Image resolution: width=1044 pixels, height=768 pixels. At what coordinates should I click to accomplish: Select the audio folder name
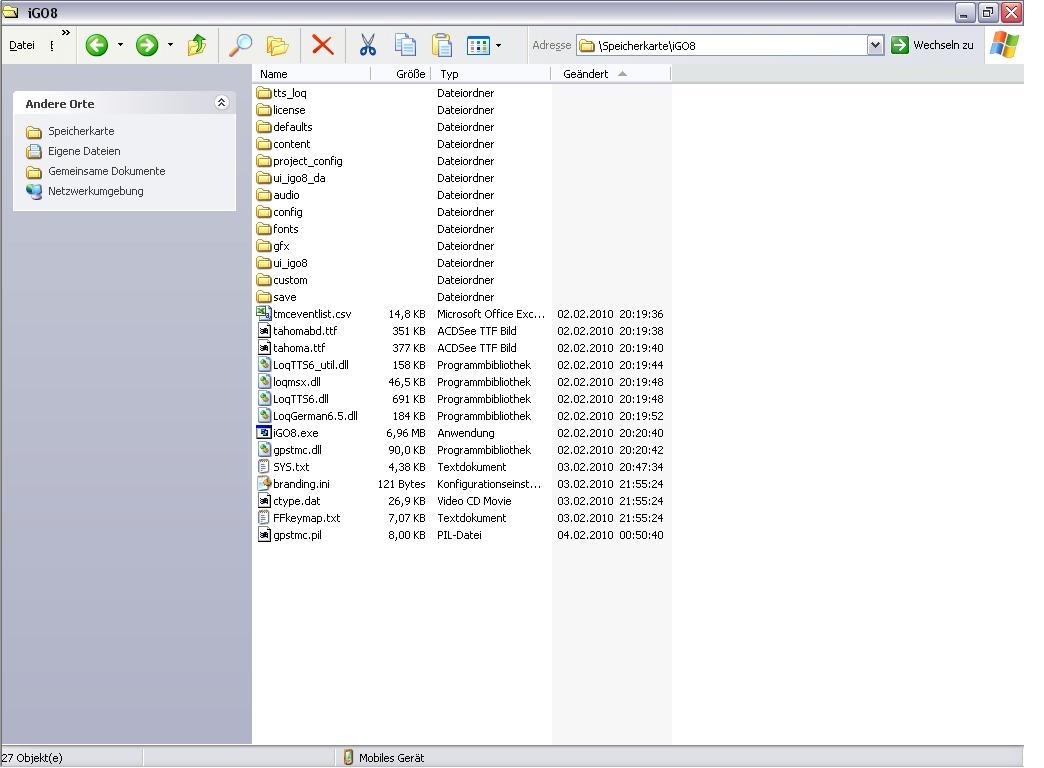tap(286, 194)
